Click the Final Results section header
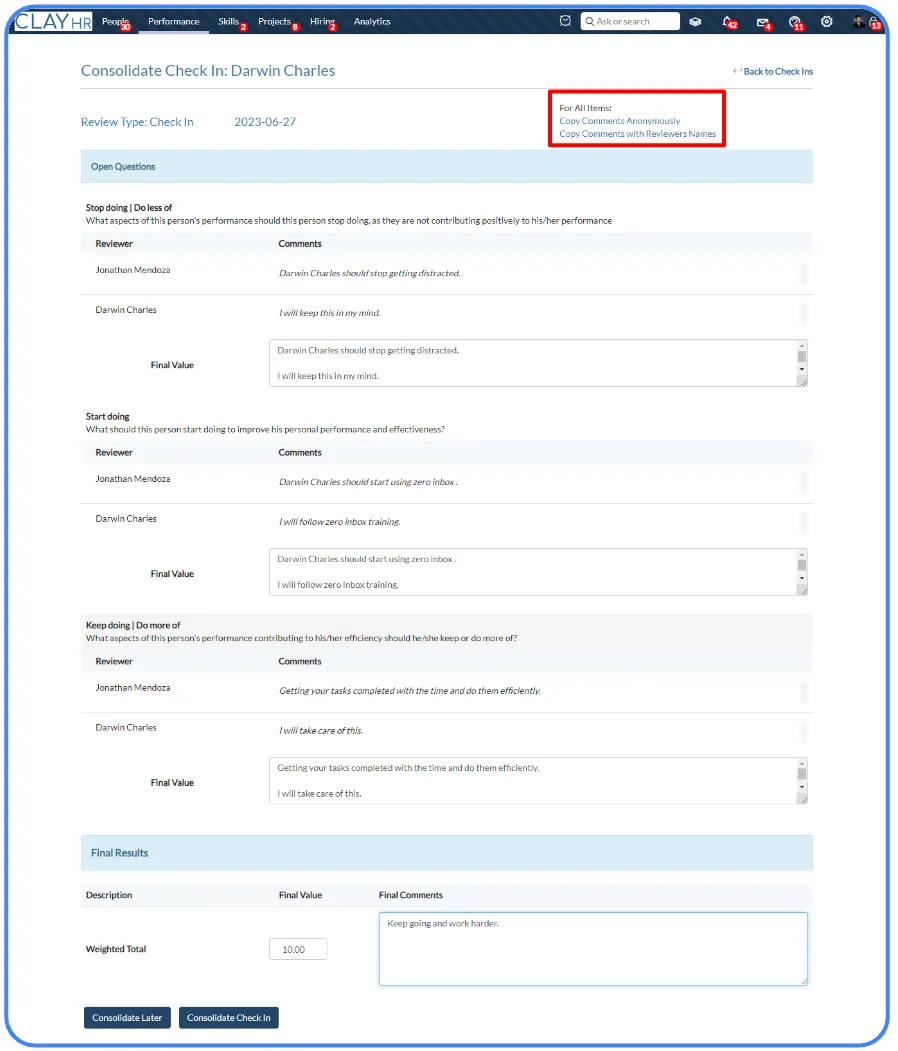The height and width of the screenshot is (1051, 898). pyautogui.click(x=447, y=853)
